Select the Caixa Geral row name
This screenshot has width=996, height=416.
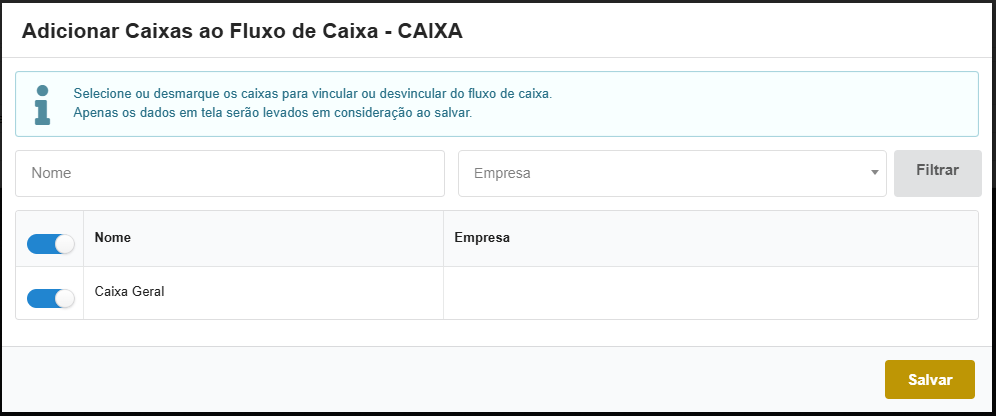[x=129, y=292]
